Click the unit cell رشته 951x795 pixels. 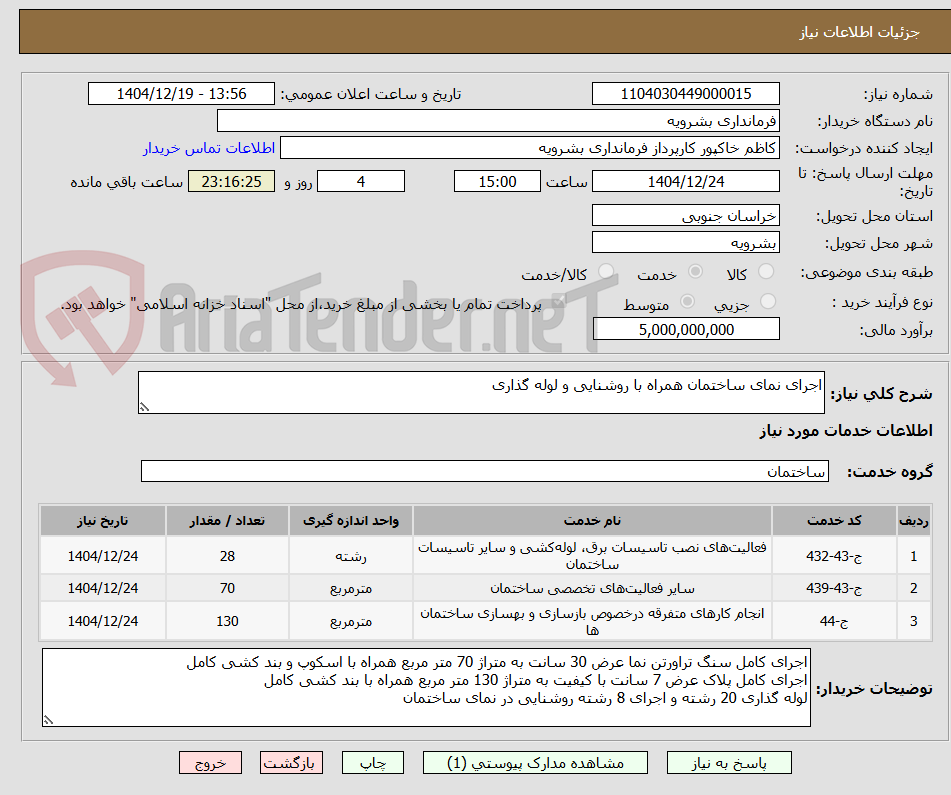[351, 556]
